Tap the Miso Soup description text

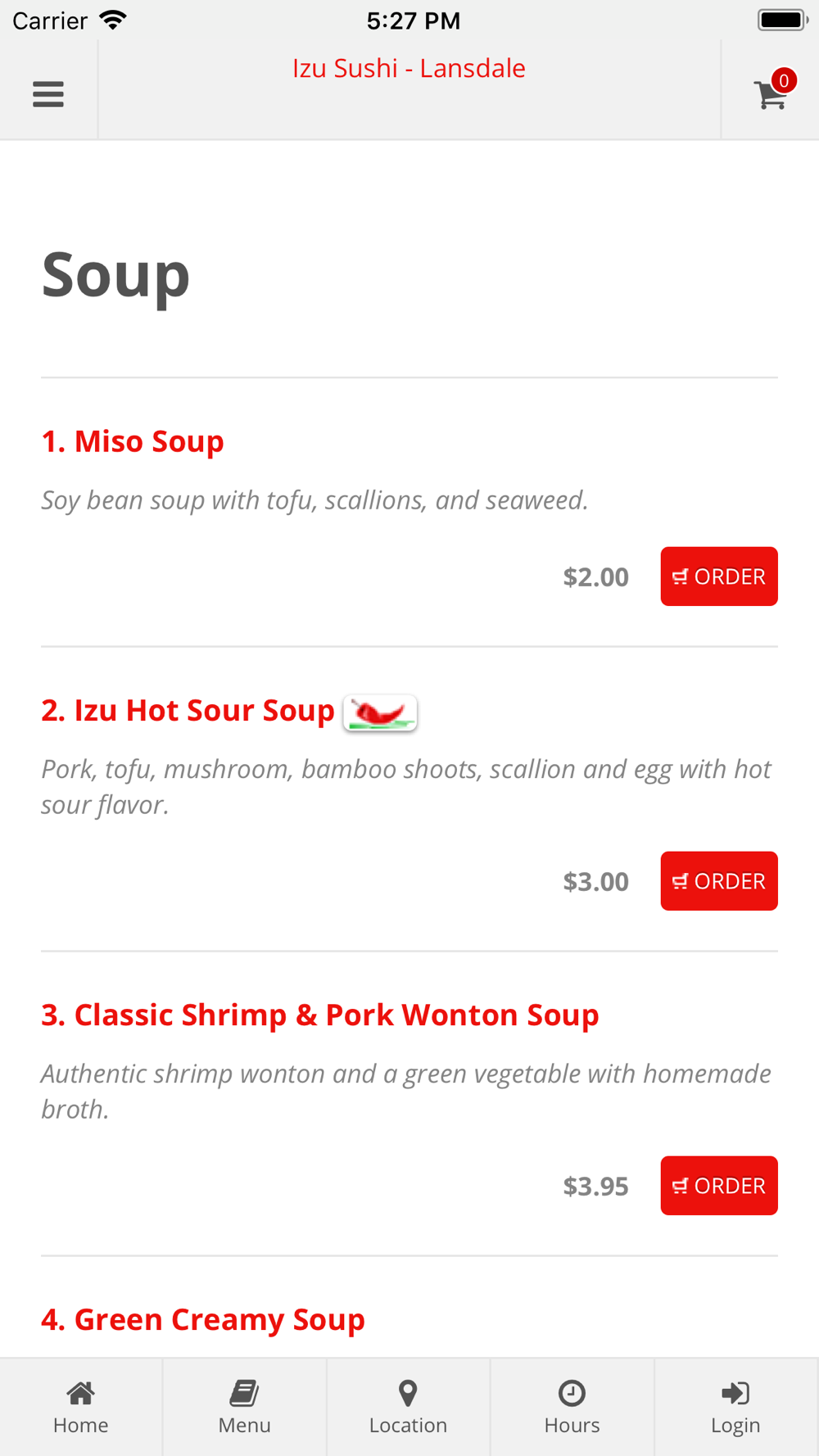(314, 500)
